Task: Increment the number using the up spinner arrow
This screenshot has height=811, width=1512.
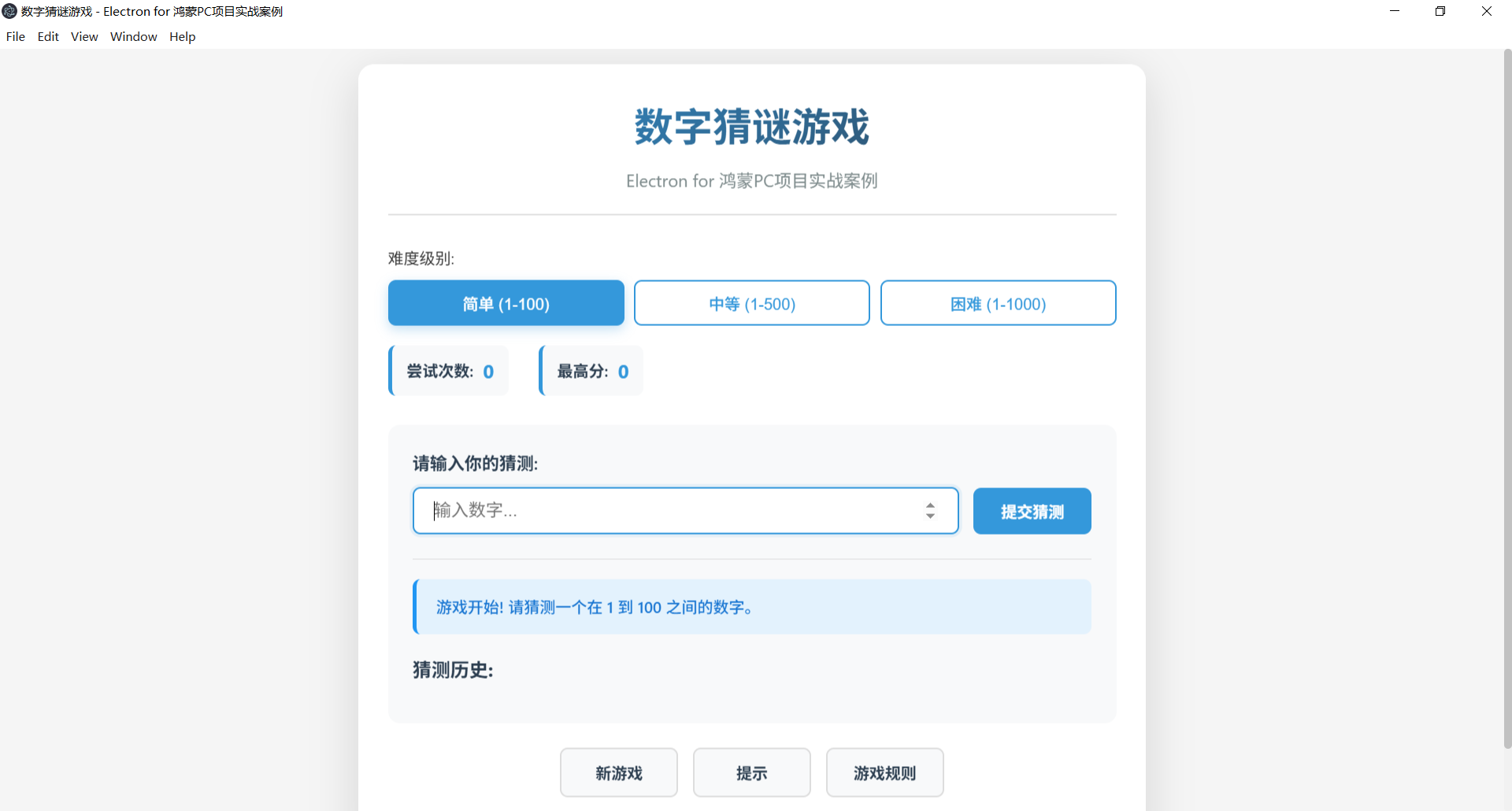Action: click(x=931, y=505)
